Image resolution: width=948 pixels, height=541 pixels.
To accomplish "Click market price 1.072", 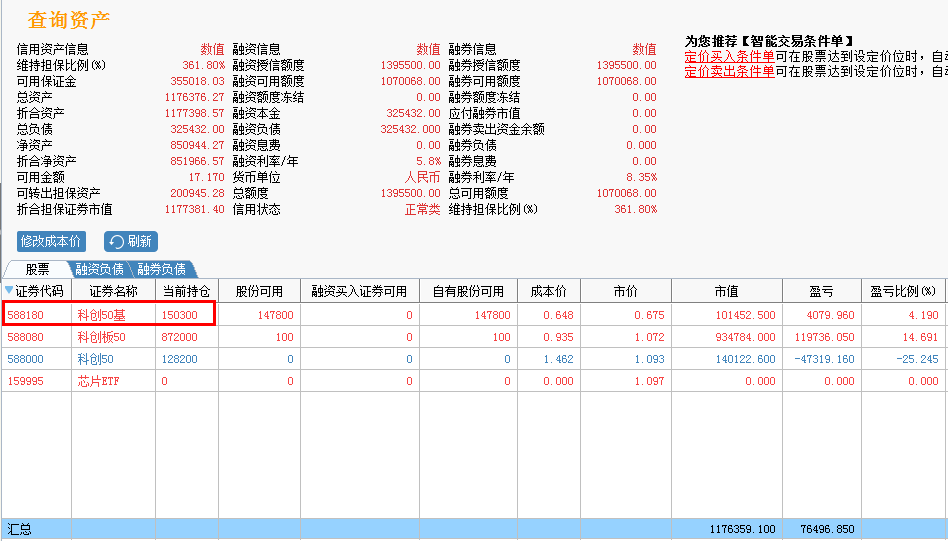I will 649,337.
